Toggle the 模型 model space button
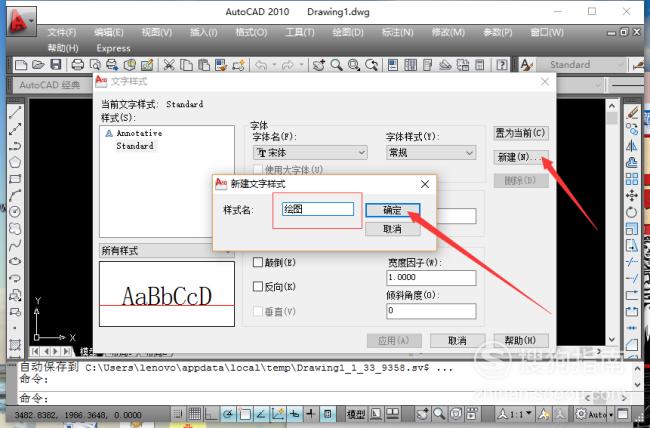Viewport: 650px width, 428px height. (x=356, y=413)
